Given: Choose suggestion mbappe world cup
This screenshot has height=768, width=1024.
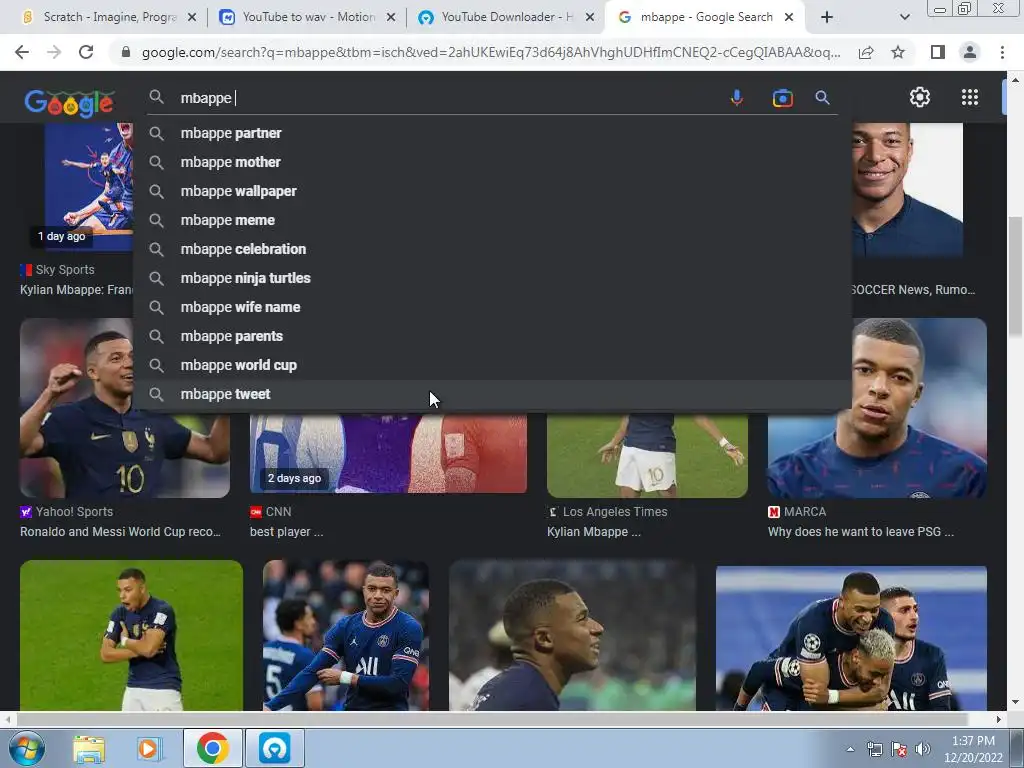Looking at the screenshot, I should point(492,365).
